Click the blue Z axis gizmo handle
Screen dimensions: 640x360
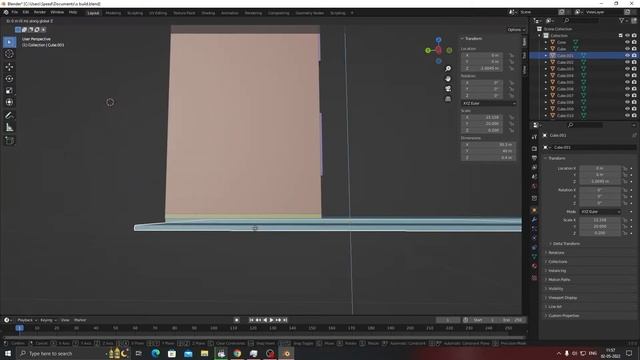(438, 40)
